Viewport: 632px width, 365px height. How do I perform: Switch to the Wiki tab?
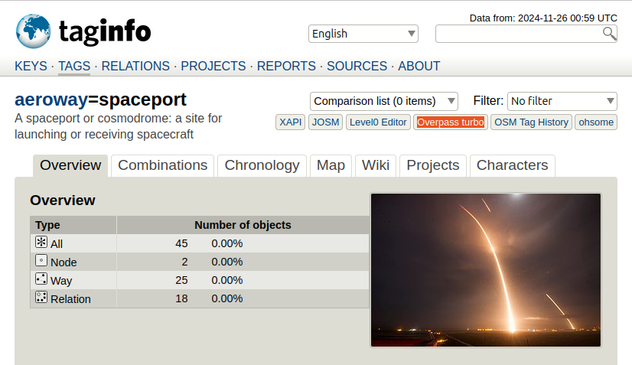(376, 166)
